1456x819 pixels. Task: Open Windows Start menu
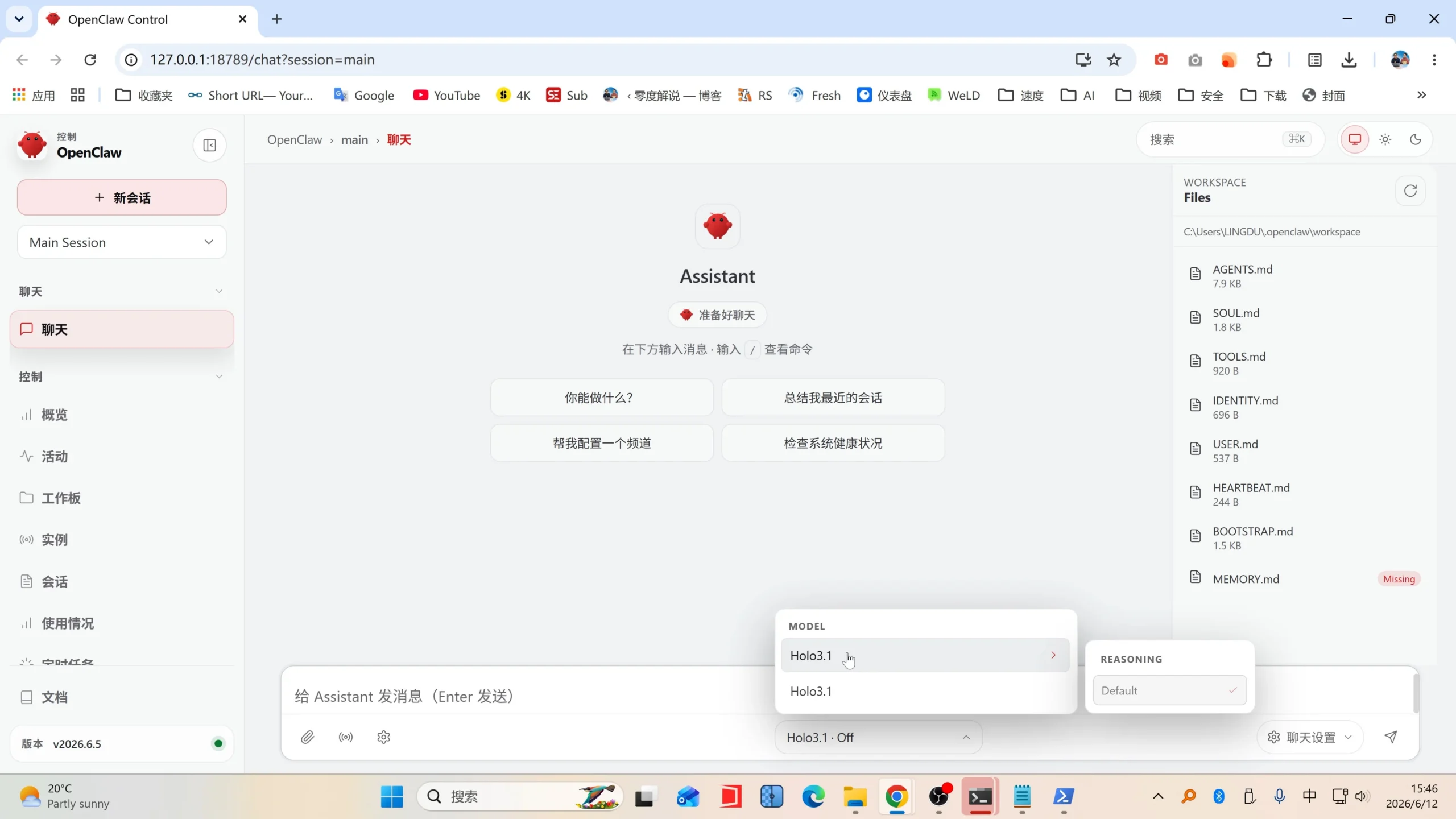pyautogui.click(x=391, y=796)
